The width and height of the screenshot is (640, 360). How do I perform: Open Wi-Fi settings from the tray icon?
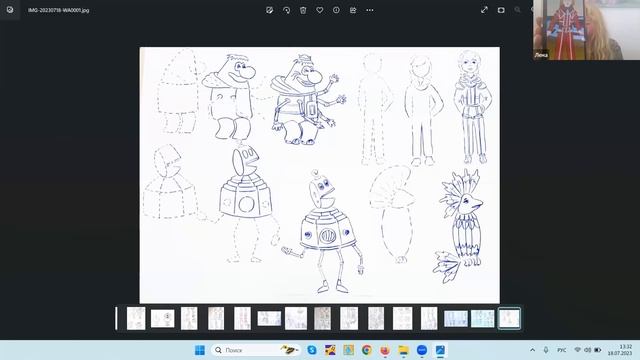(578, 350)
